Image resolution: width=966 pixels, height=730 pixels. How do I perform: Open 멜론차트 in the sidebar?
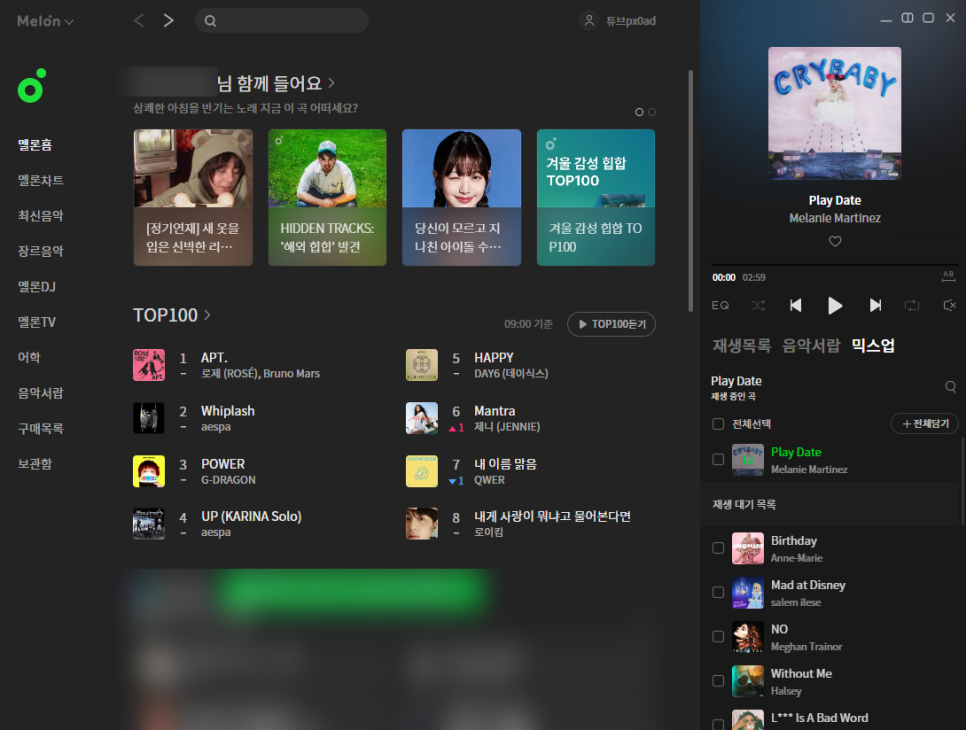(x=41, y=180)
